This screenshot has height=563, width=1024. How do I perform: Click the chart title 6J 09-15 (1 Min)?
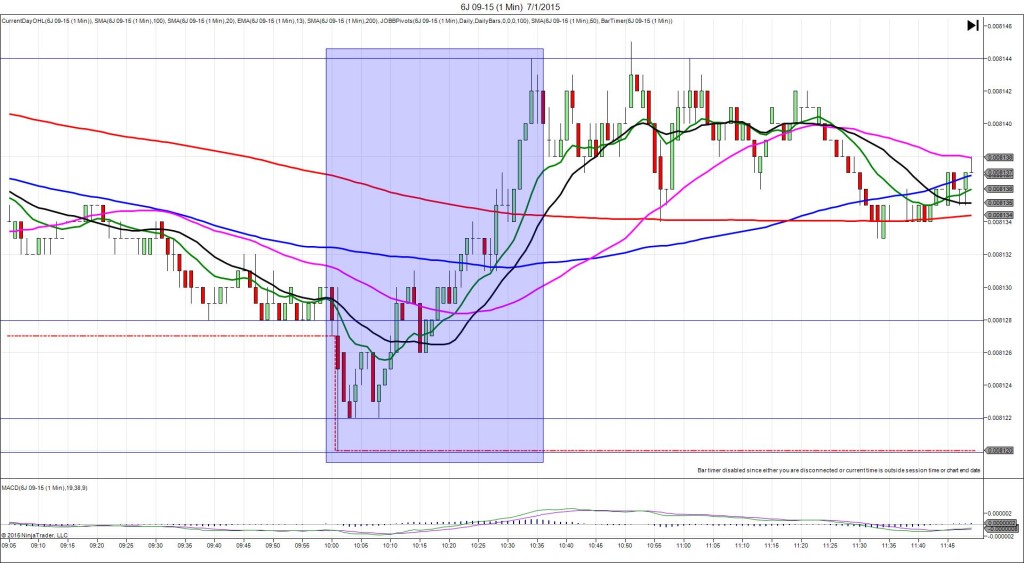coord(511,7)
